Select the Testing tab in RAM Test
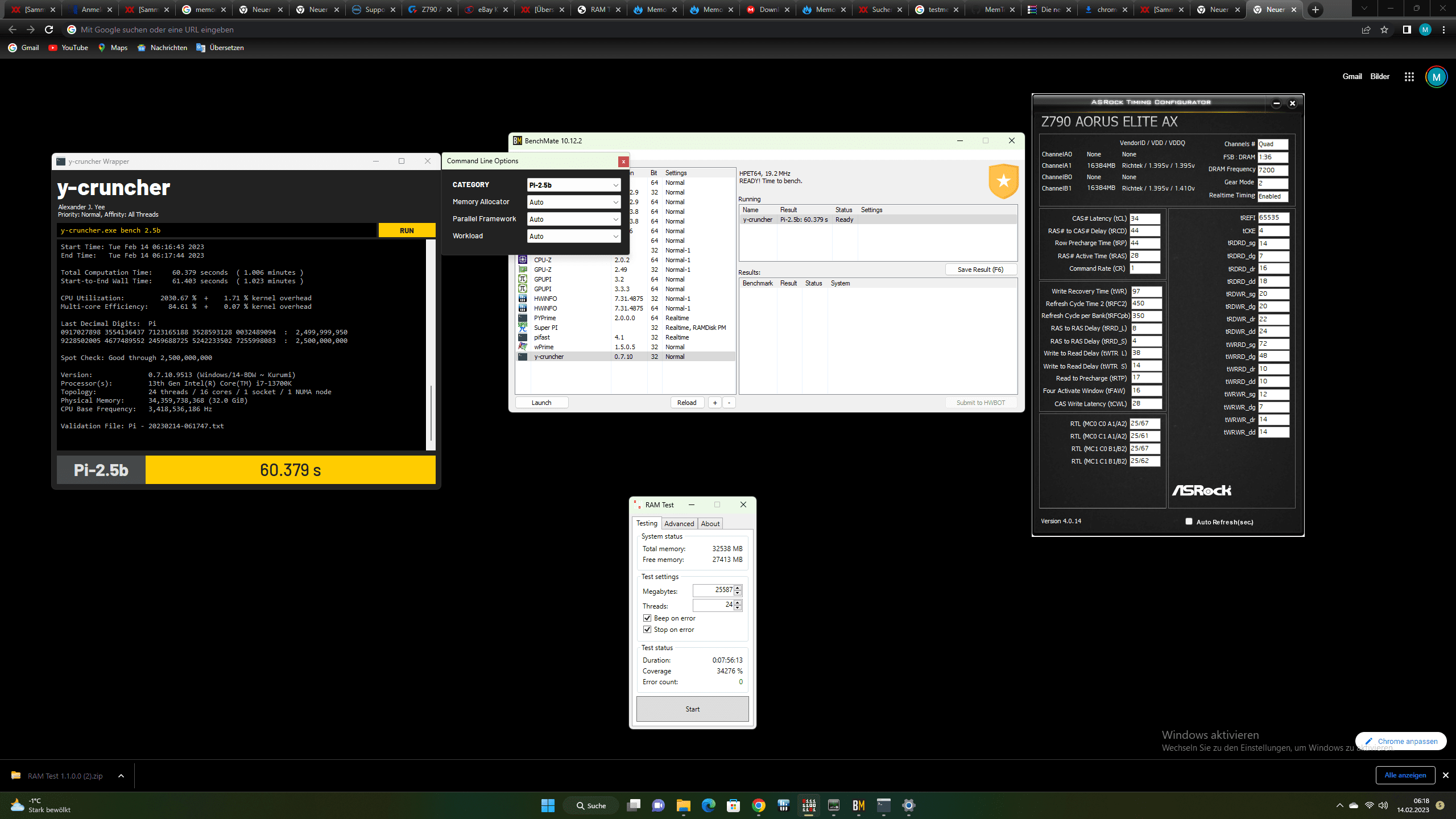 [647, 523]
